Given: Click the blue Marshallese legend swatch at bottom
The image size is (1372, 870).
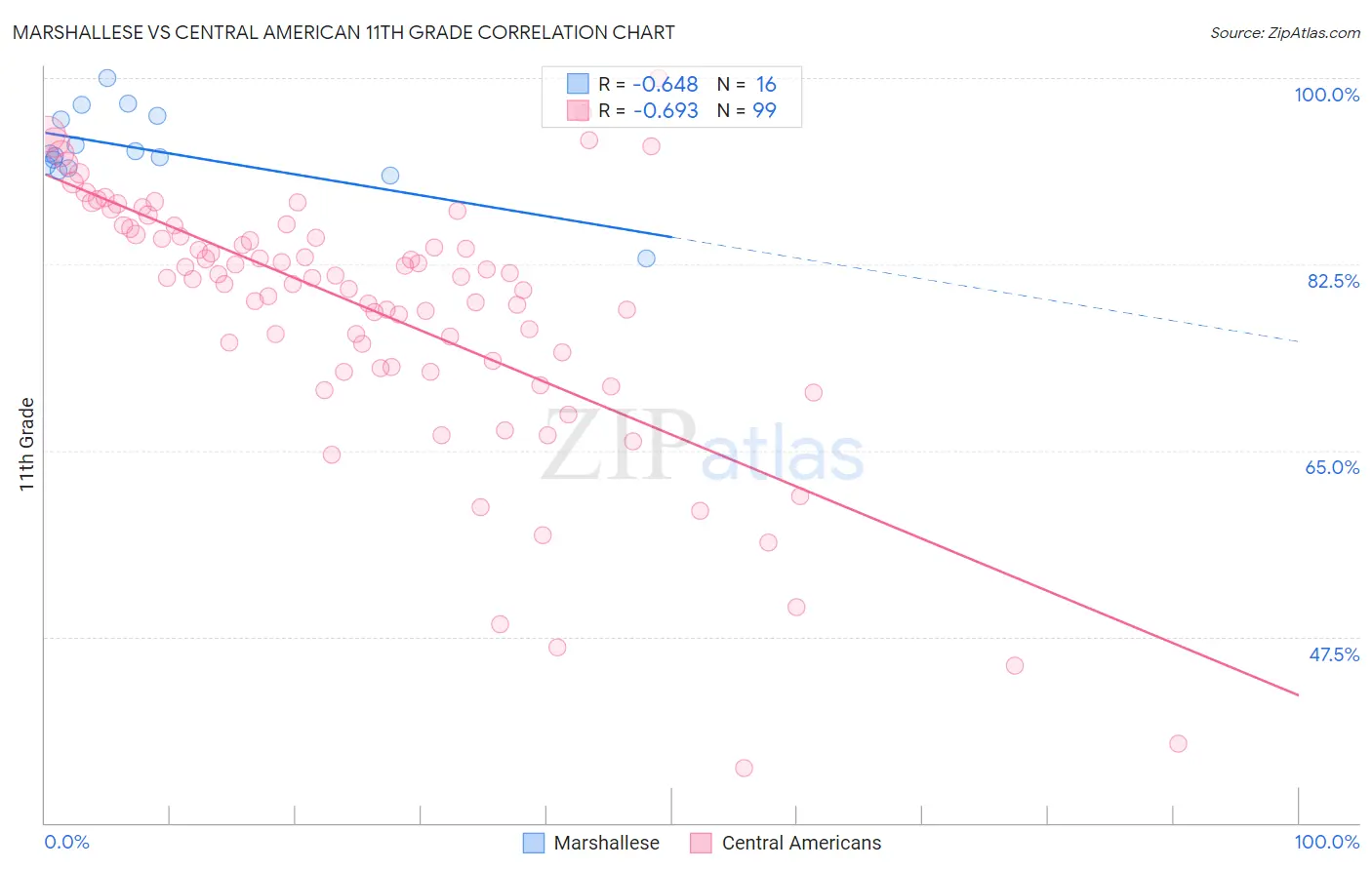Looking at the screenshot, I should 534,843.
